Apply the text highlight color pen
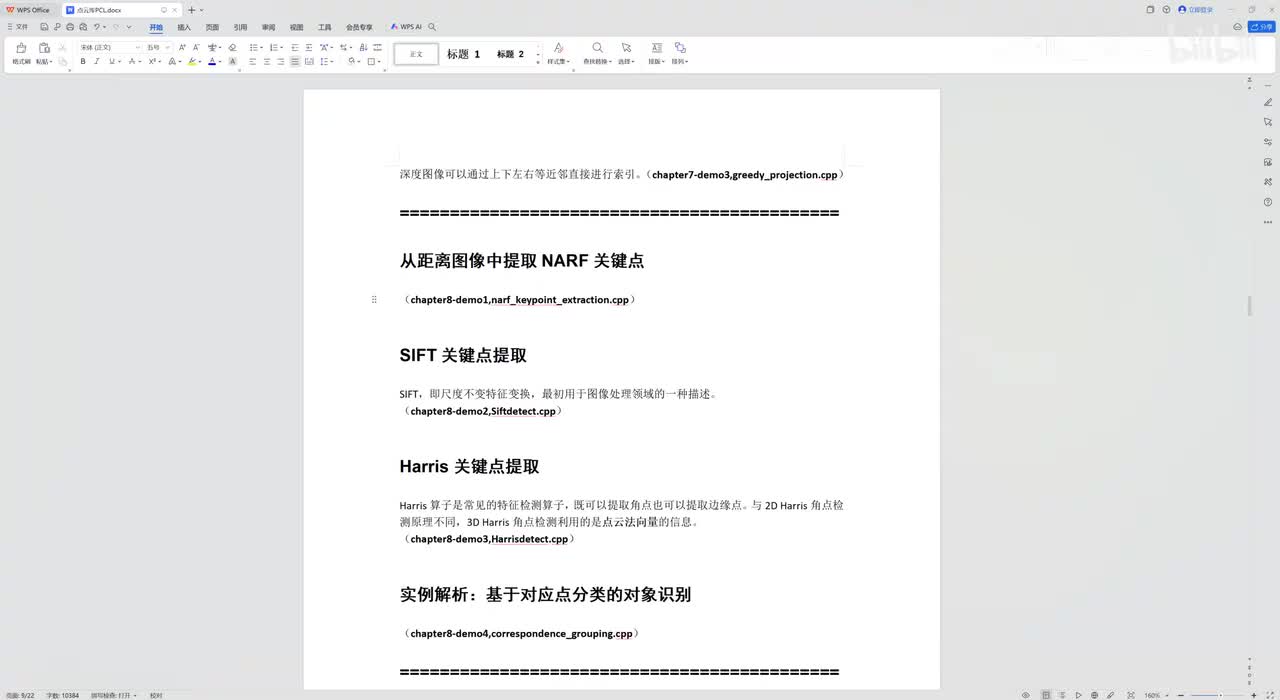 (193, 61)
